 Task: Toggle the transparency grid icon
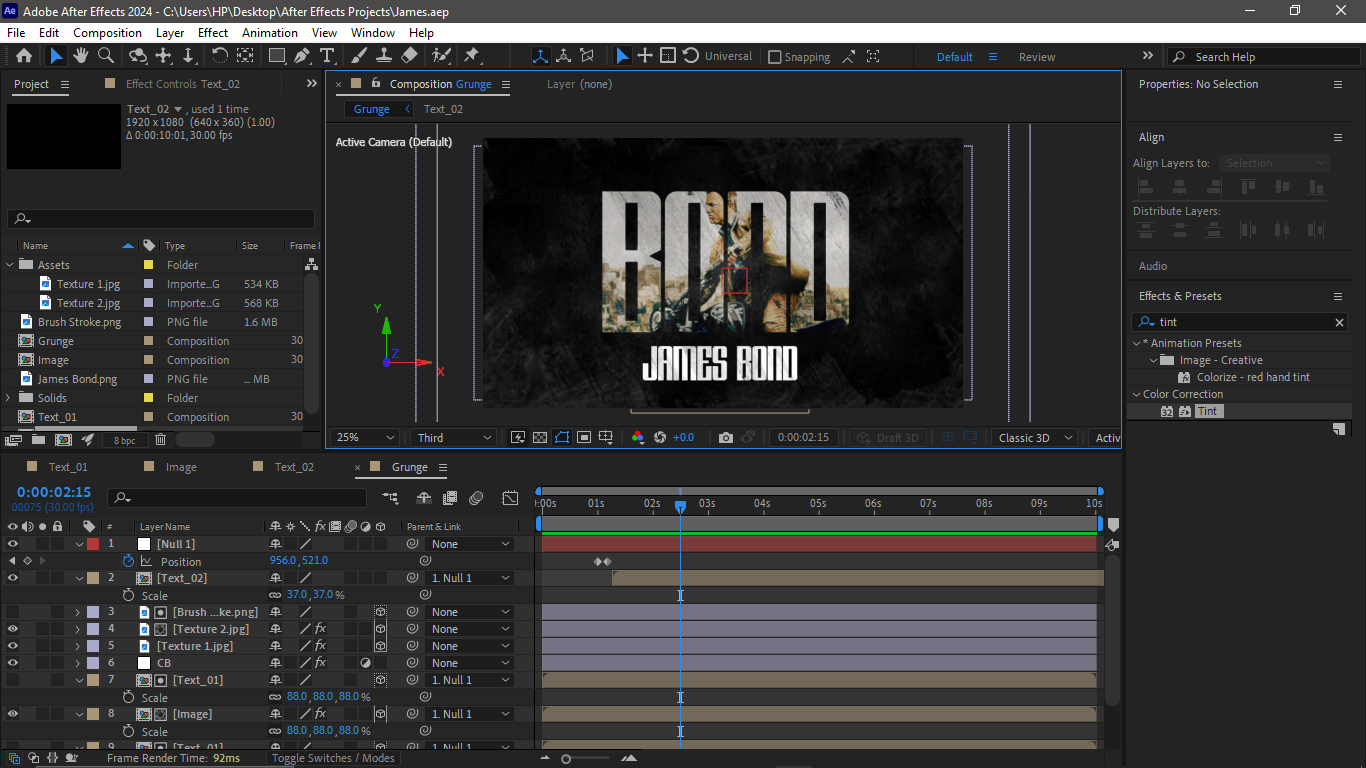(540, 438)
